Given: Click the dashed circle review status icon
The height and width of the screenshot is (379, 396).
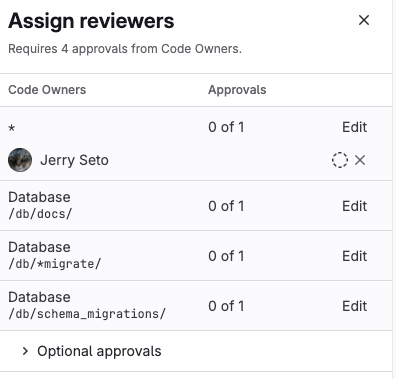Looking at the screenshot, I should (340, 160).
